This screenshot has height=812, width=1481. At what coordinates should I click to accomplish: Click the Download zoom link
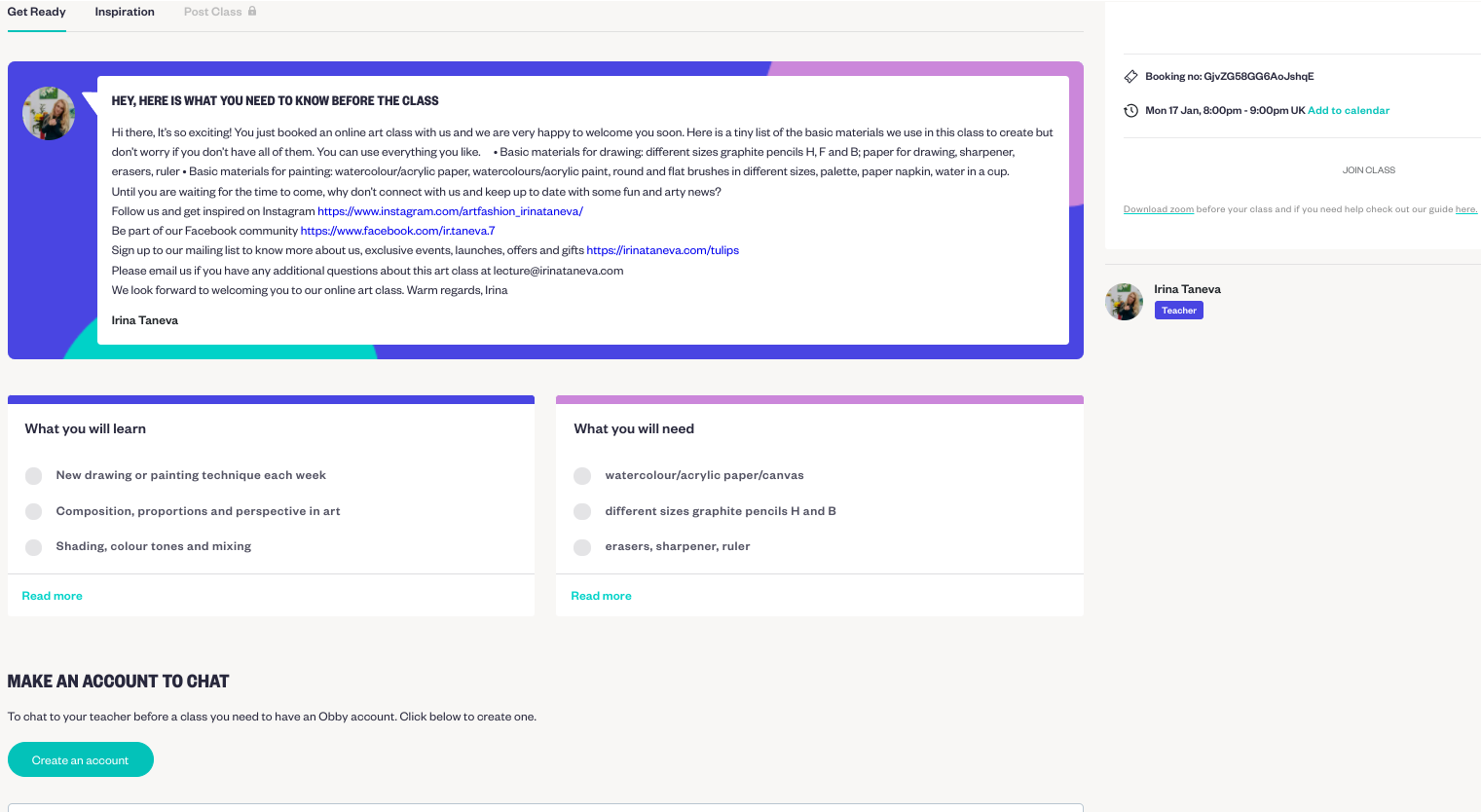[1159, 209]
